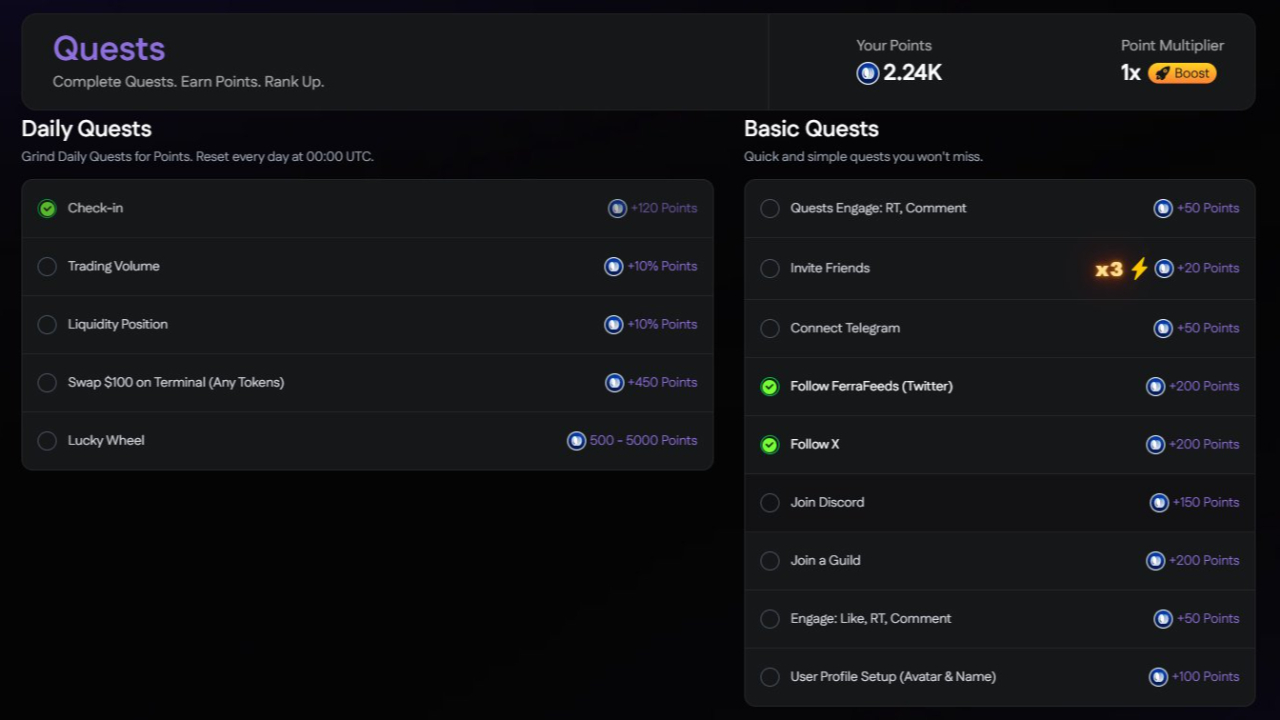Toggle the green Check-in completed checkmark

coord(47,208)
